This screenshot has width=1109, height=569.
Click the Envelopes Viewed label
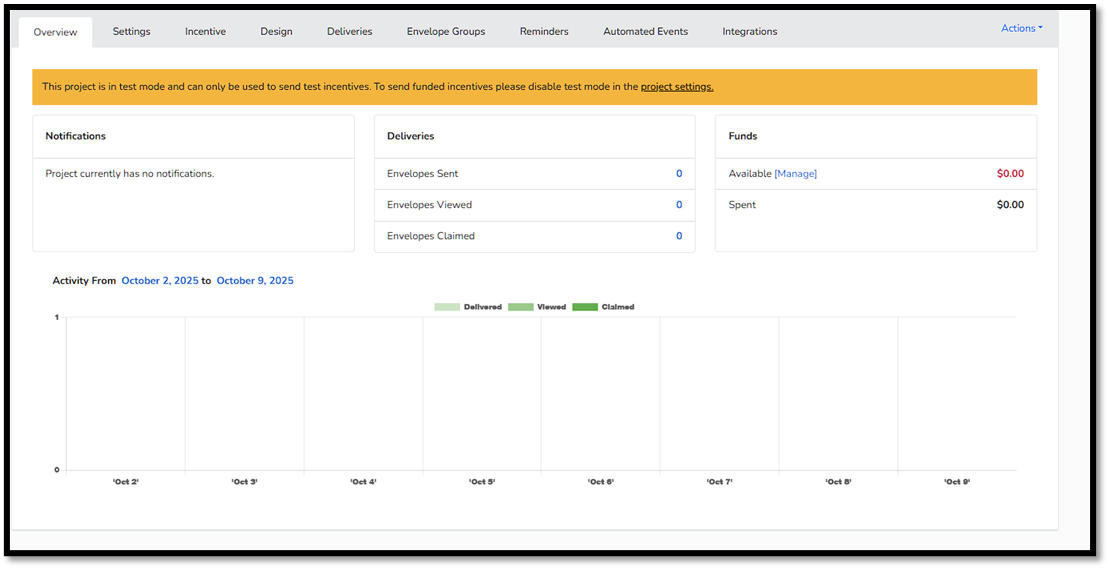pyautogui.click(x=429, y=204)
